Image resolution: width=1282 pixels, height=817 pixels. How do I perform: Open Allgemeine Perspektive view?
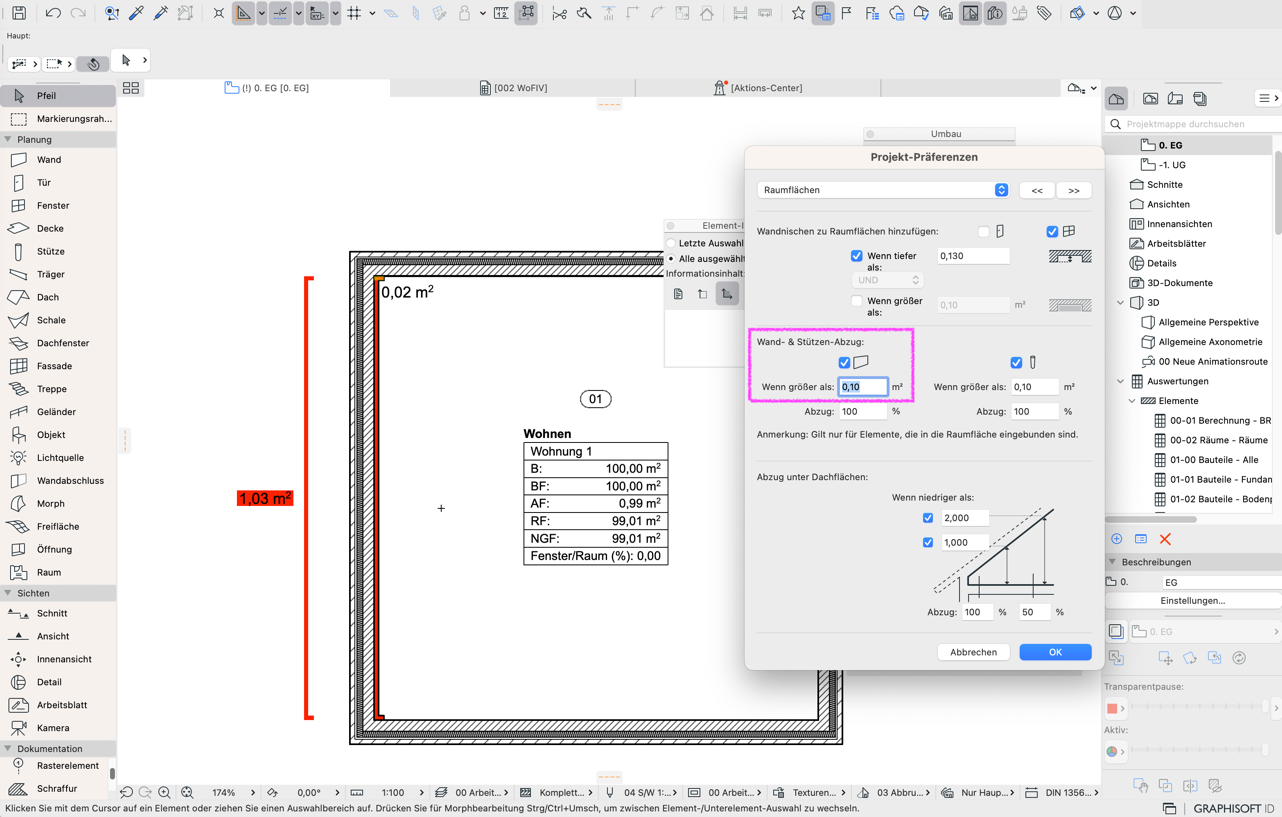pyautogui.click(x=1208, y=322)
